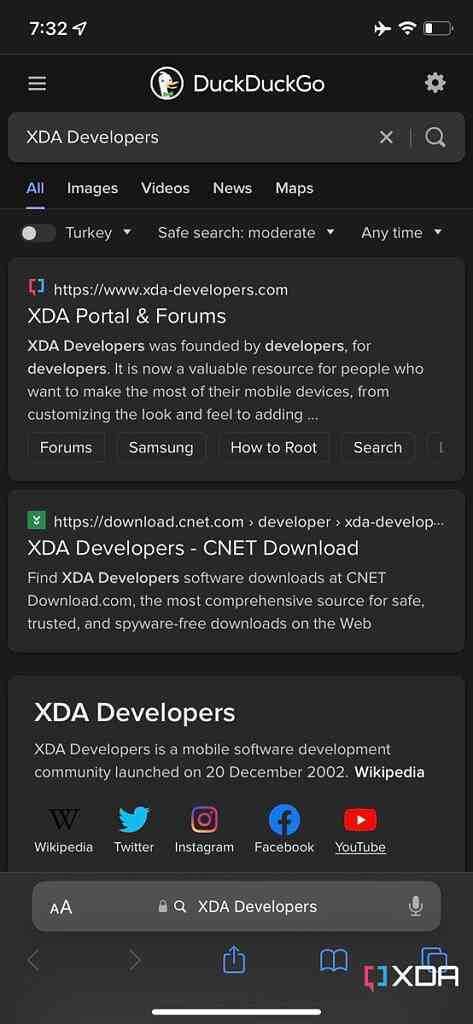
Task: Open the Any time filter dropdown
Action: pos(402,232)
